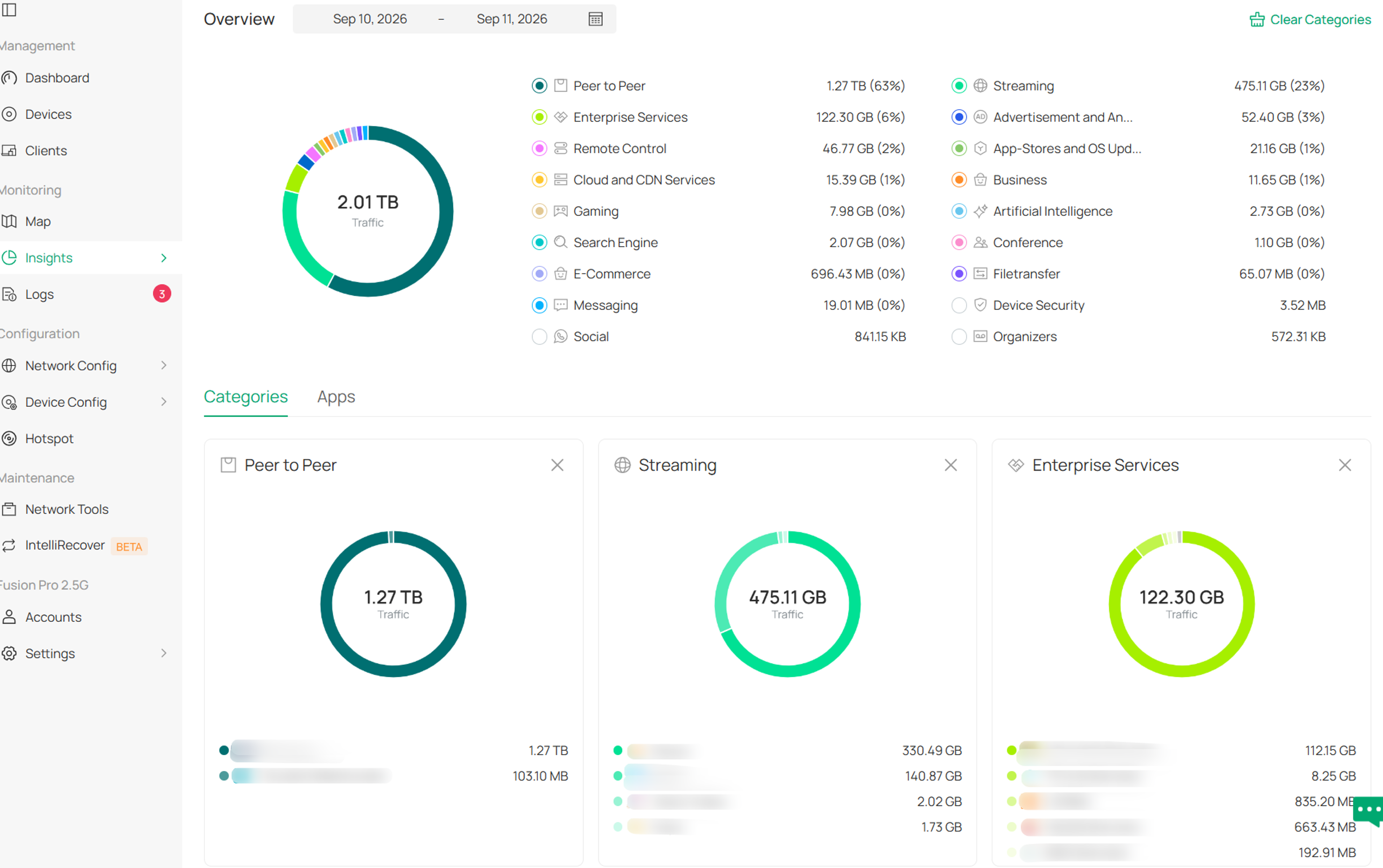This screenshot has width=1383, height=868.
Task: Click the Logs sidebar icon
Action: pyautogui.click(x=9, y=294)
